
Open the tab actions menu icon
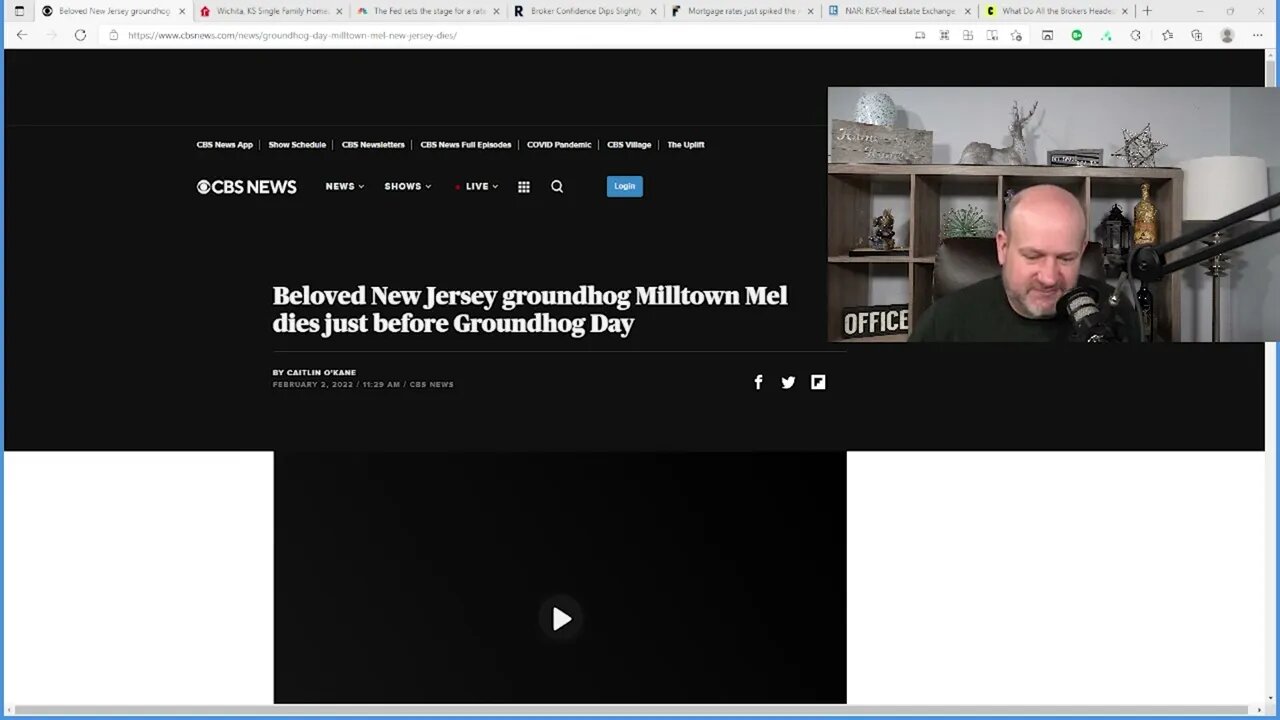tap(19, 11)
